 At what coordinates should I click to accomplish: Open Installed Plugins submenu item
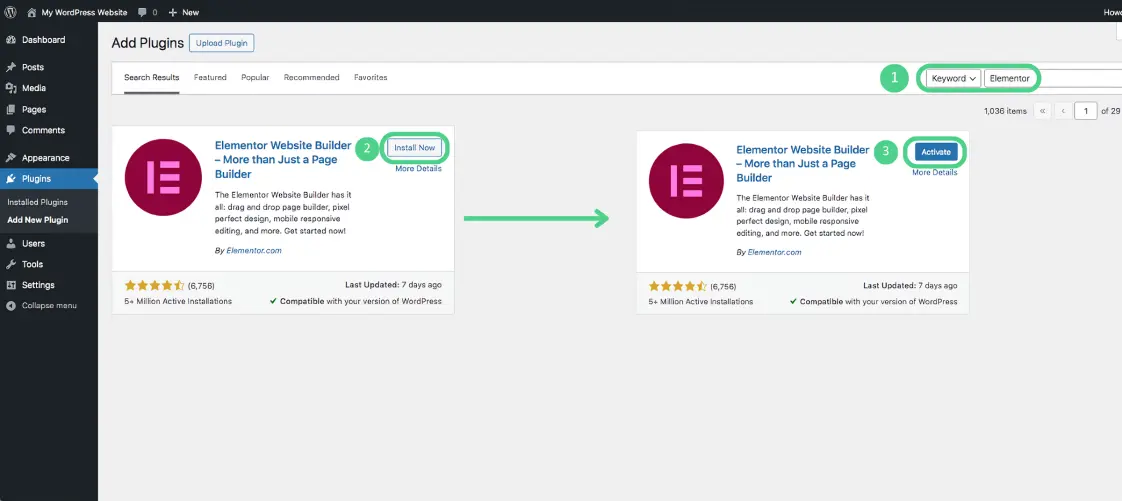click(37, 203)
